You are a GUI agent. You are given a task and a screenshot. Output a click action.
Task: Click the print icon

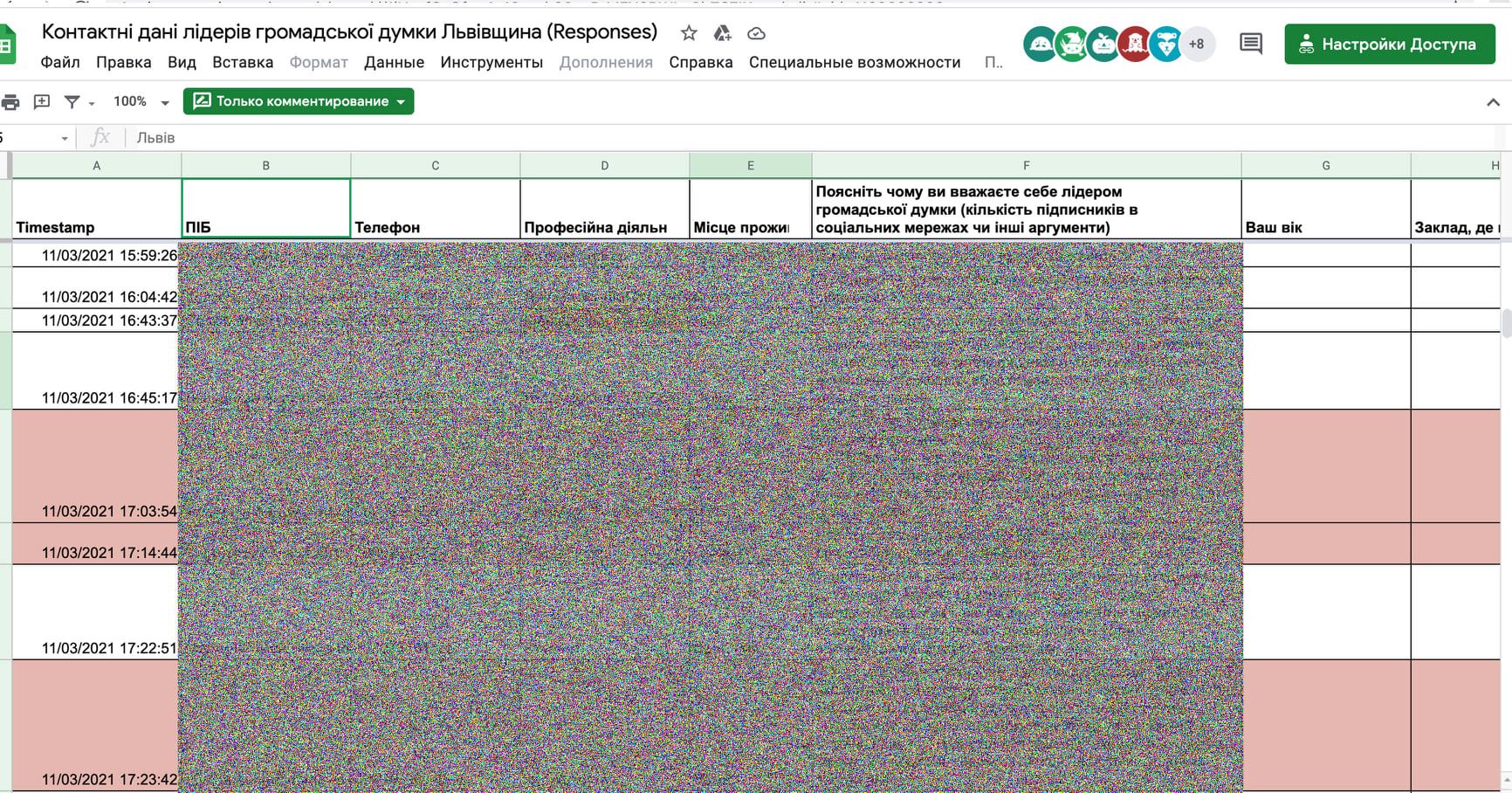click(x=10, y=102)
